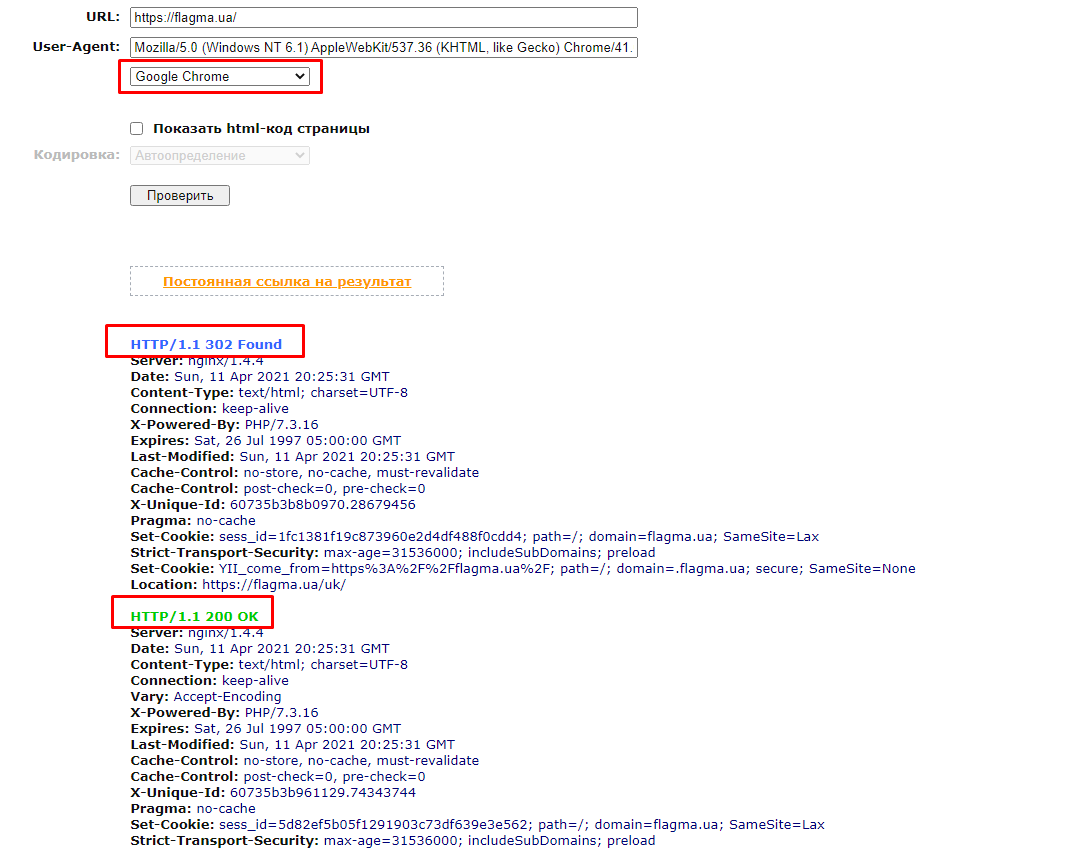Click the Кодировка: label

(77, 156)
